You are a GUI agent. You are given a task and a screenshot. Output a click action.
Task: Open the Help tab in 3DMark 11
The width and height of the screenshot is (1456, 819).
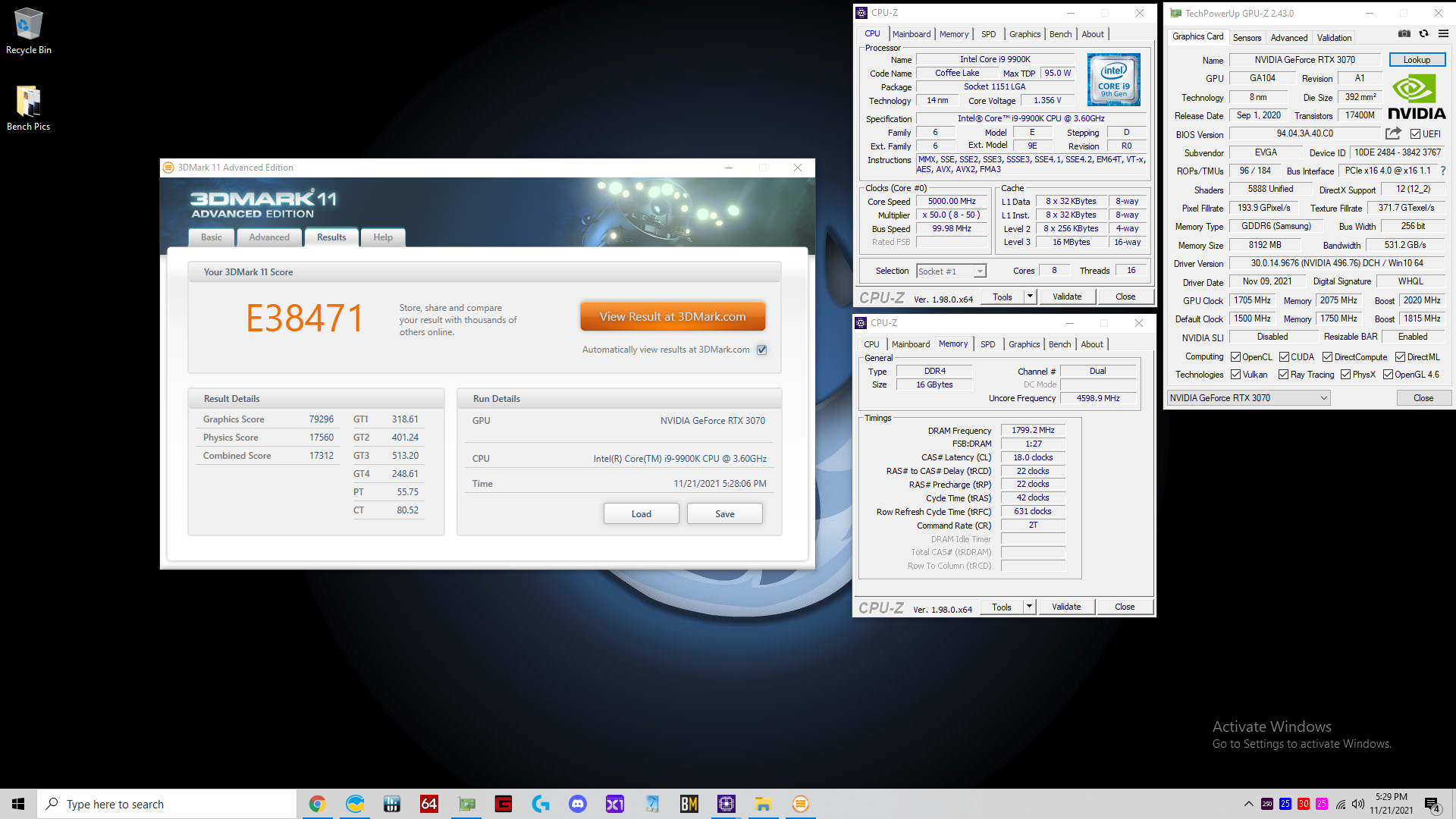[x=383, y=237]
